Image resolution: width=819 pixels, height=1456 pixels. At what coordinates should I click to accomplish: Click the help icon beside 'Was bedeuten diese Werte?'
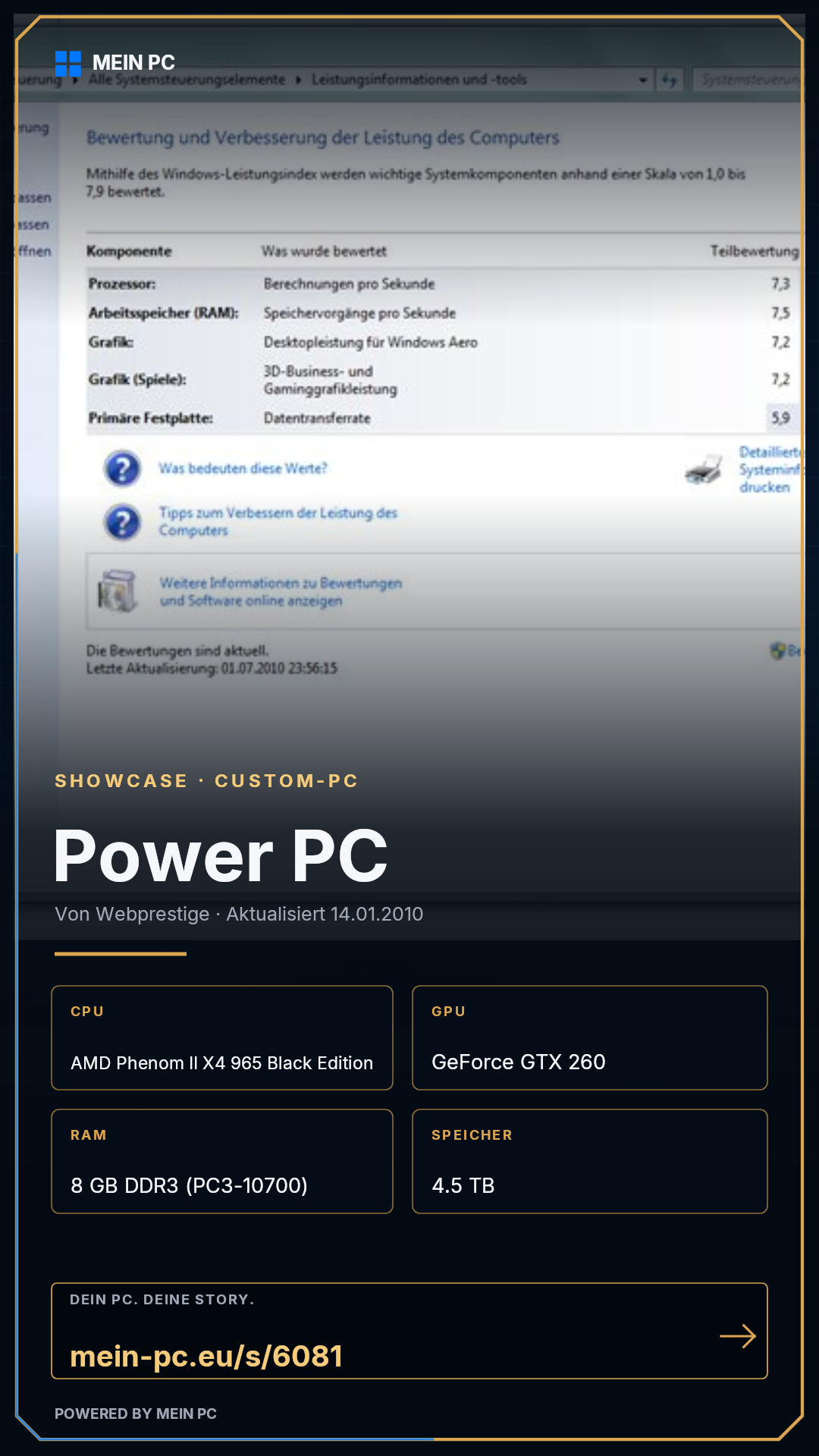click(122, 469)
